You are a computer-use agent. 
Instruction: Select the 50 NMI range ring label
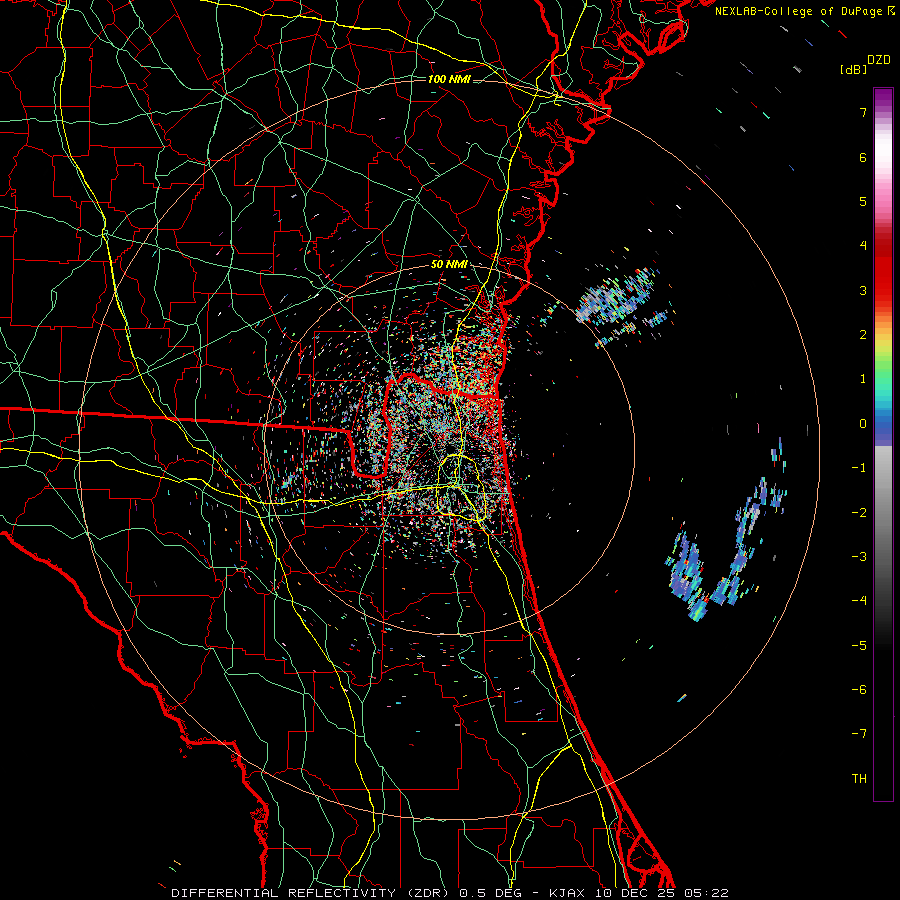(x=449, y=265)
